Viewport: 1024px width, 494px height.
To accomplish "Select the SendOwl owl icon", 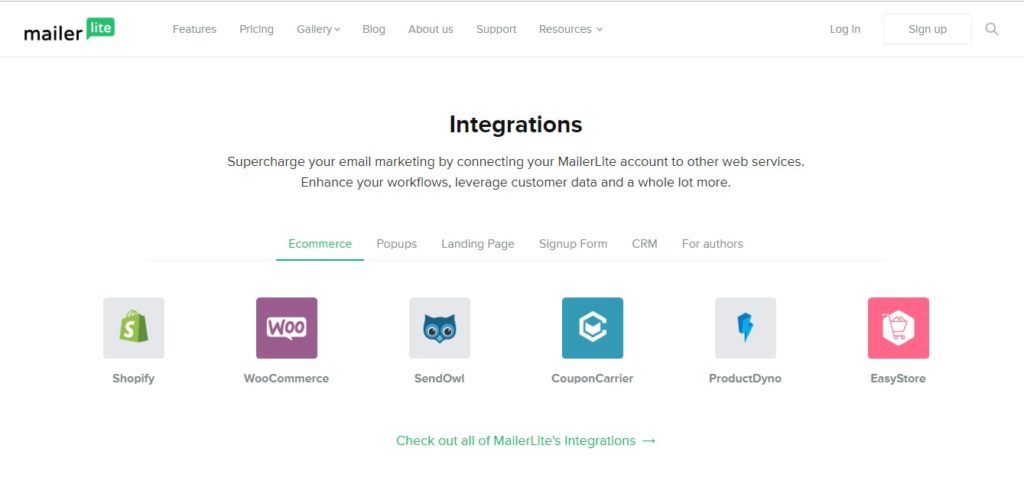I will click(439, 328).
